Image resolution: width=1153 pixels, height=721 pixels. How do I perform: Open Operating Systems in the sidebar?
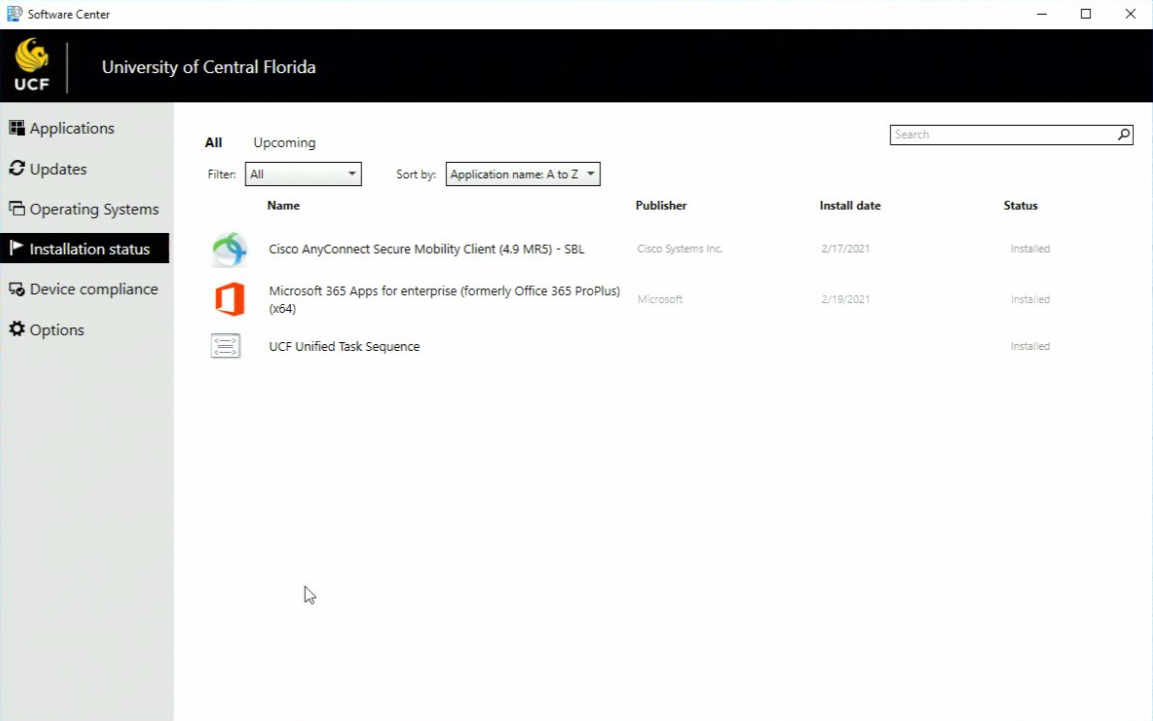(x=94, y=209)
